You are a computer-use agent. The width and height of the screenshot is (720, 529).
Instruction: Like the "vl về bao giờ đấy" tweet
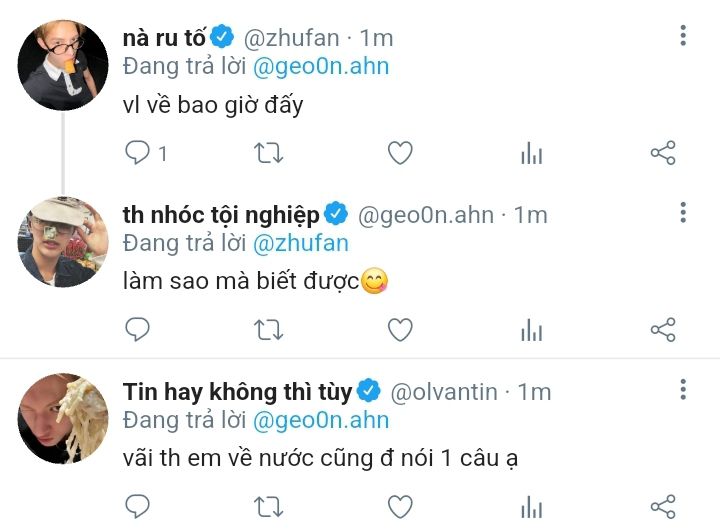pos(400,153)
